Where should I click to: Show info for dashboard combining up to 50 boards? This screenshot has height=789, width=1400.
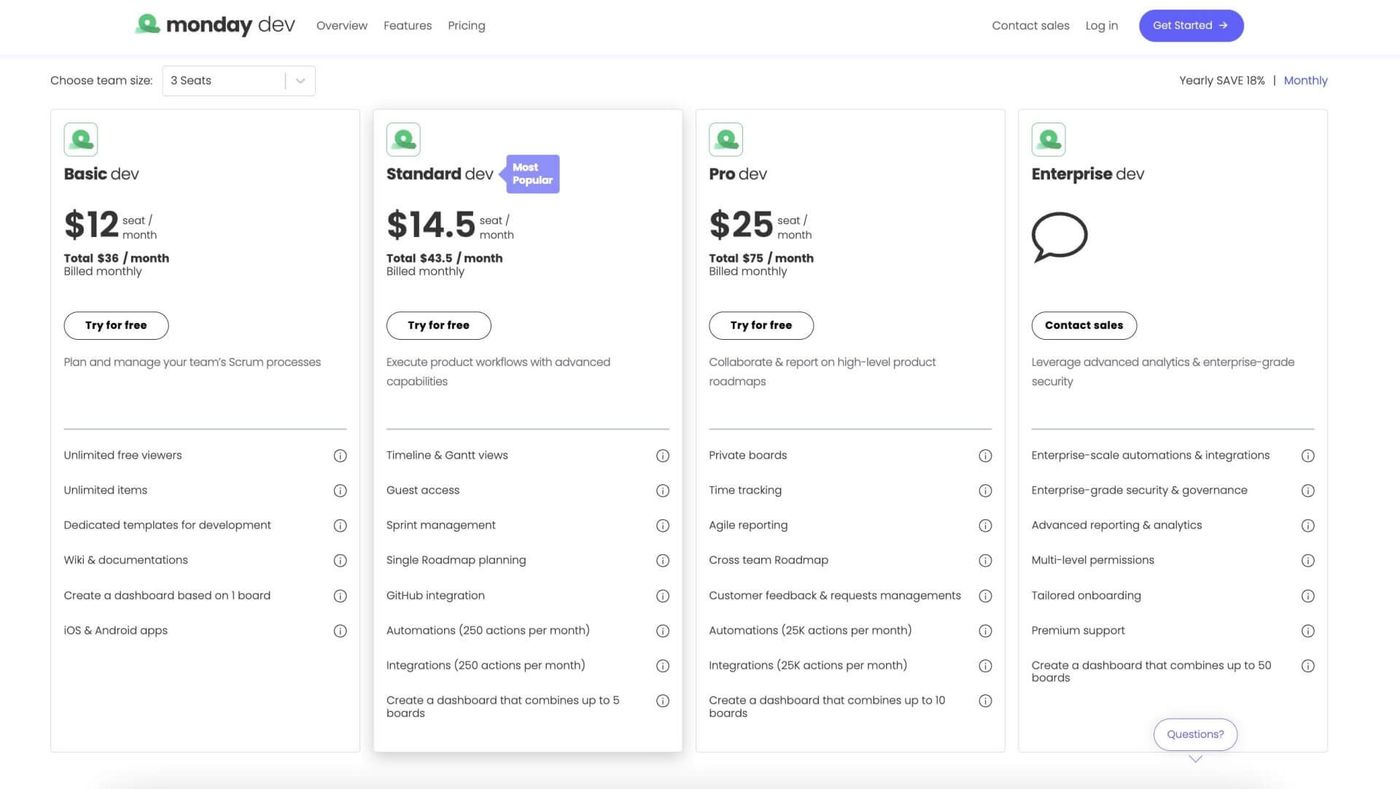pyautogui.click(x=1307, y=666)
